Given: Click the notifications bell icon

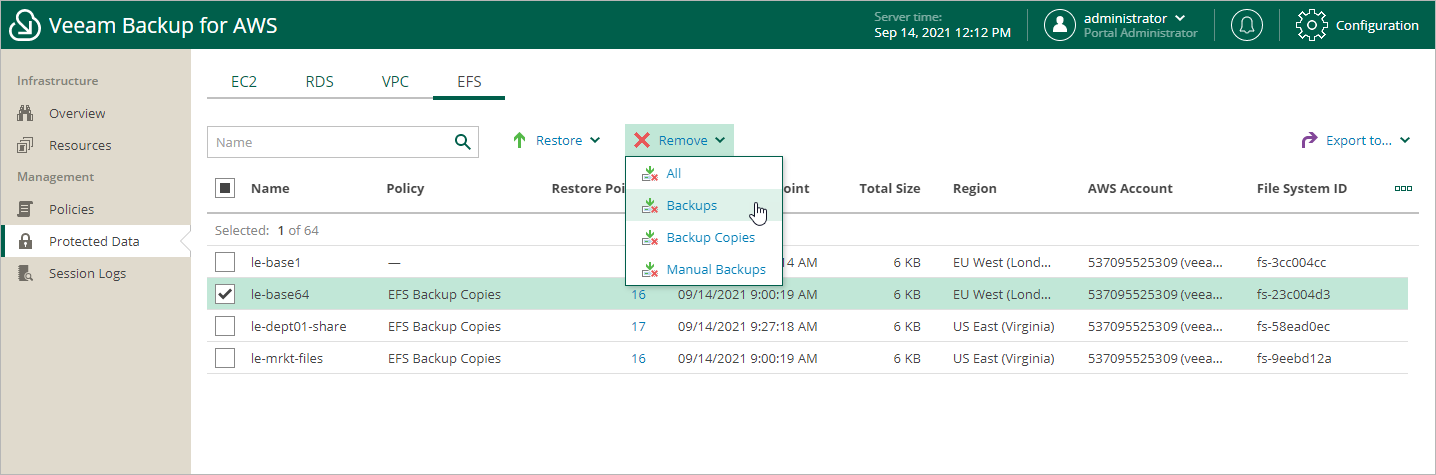Looking at the screenshot, I should click(1247, 25).
